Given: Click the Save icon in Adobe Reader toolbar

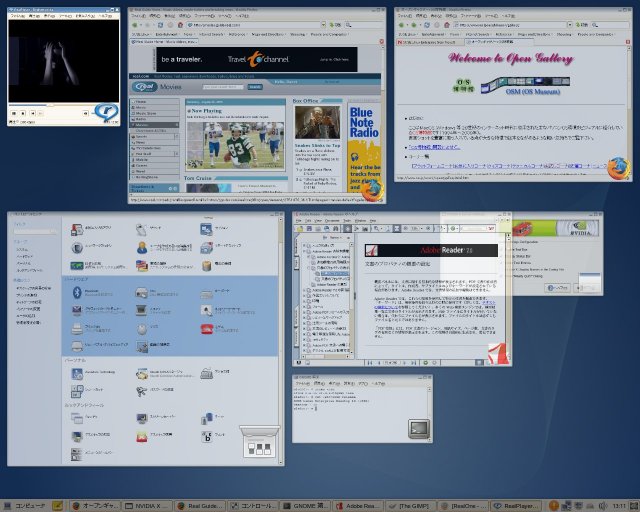Looking at the screenshot, I should click(309, 229).
